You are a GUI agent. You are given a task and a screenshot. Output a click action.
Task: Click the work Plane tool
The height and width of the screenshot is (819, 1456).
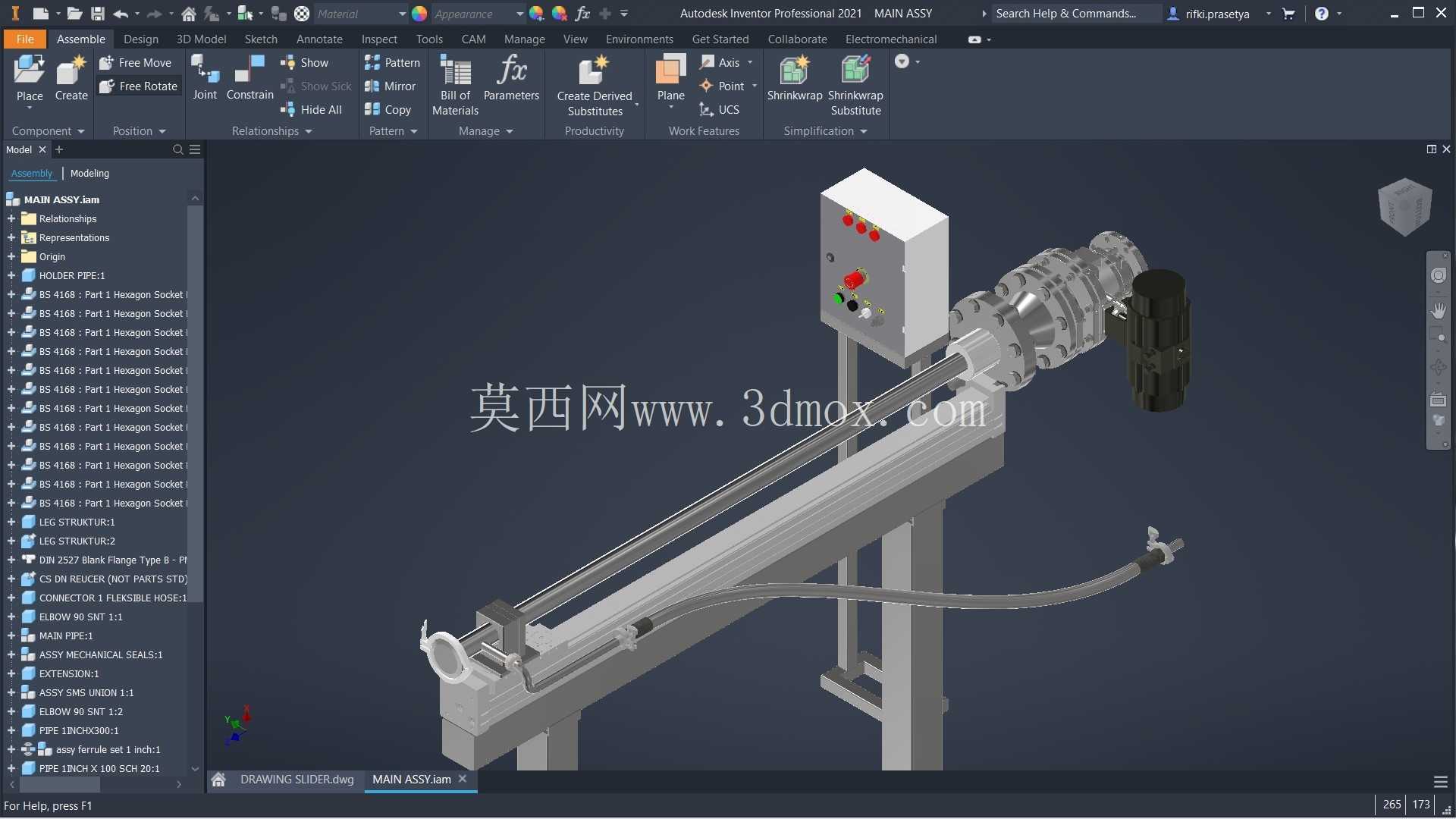pyautogui.click(x=670, y=77)
